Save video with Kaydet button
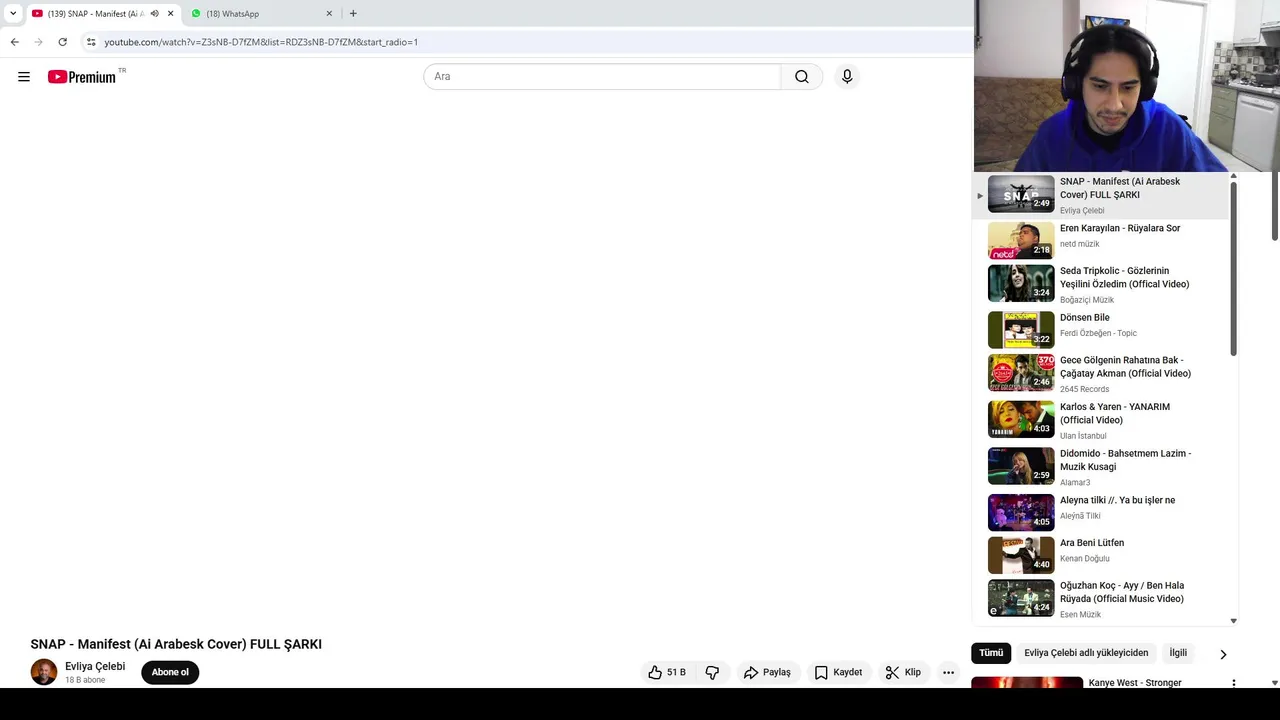The height and width of the screenshot is (720, 1280). pyautogui.click(x=838, y=672)
